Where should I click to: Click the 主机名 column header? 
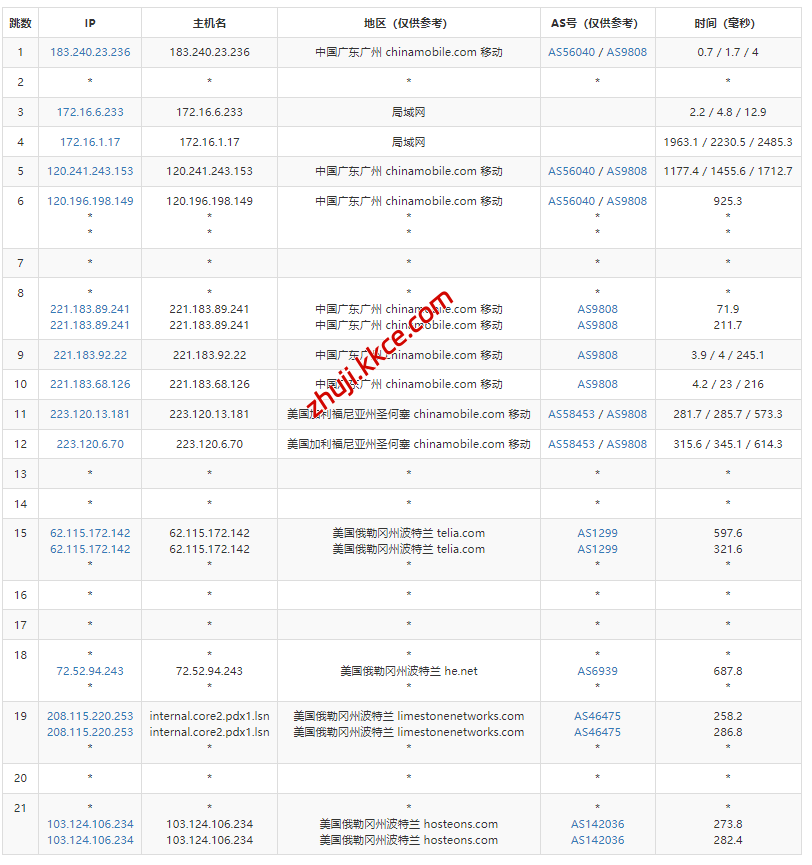coord(209,23)
